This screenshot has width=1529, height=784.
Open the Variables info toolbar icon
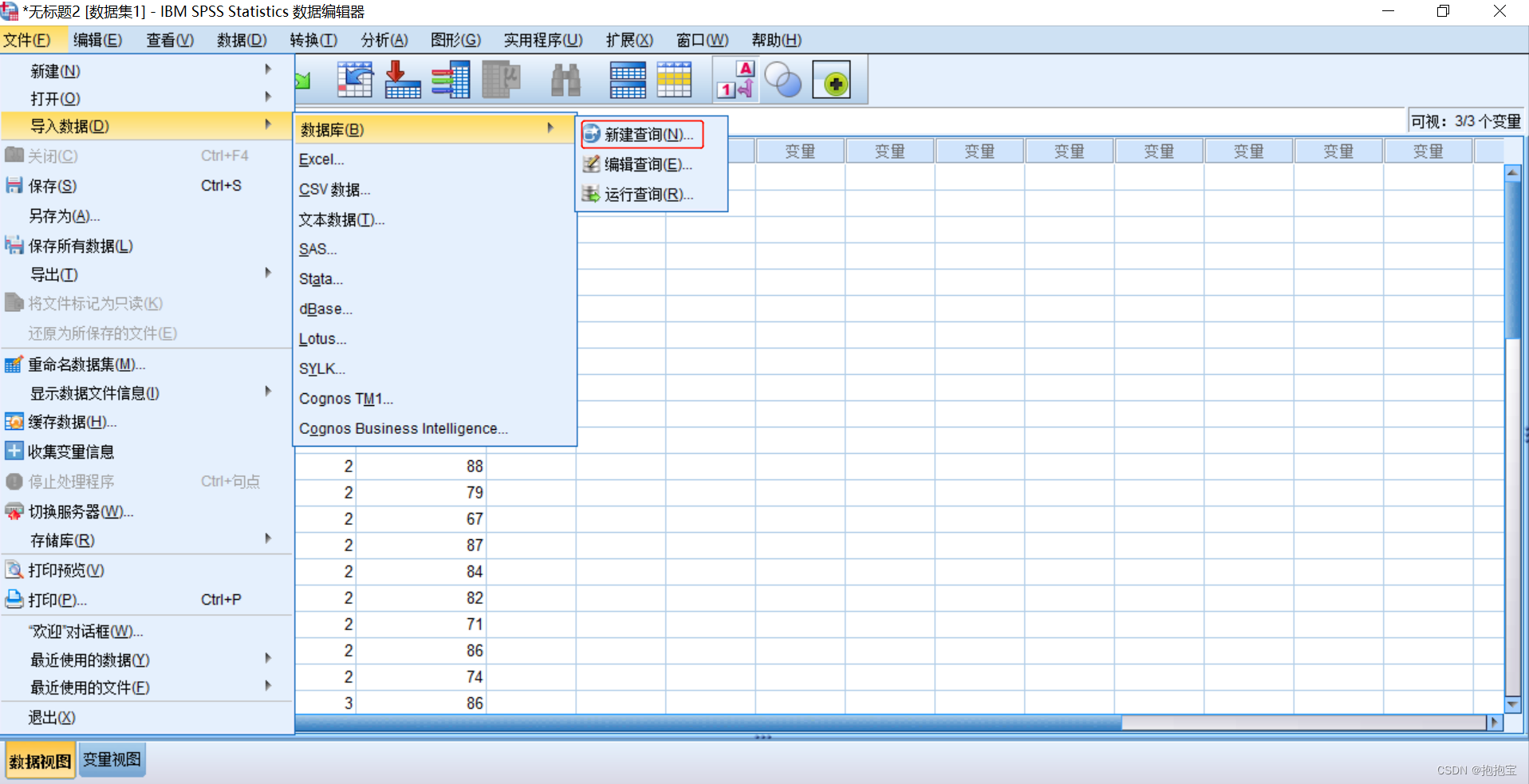tap(451, 80)
